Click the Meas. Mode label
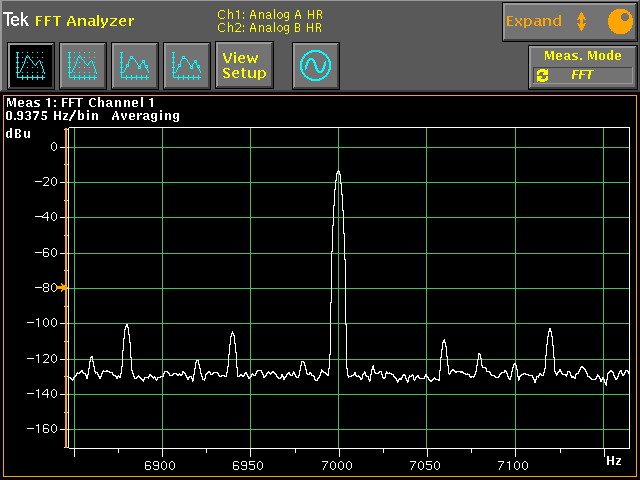The image size is (640, 480). pos(583,56)
